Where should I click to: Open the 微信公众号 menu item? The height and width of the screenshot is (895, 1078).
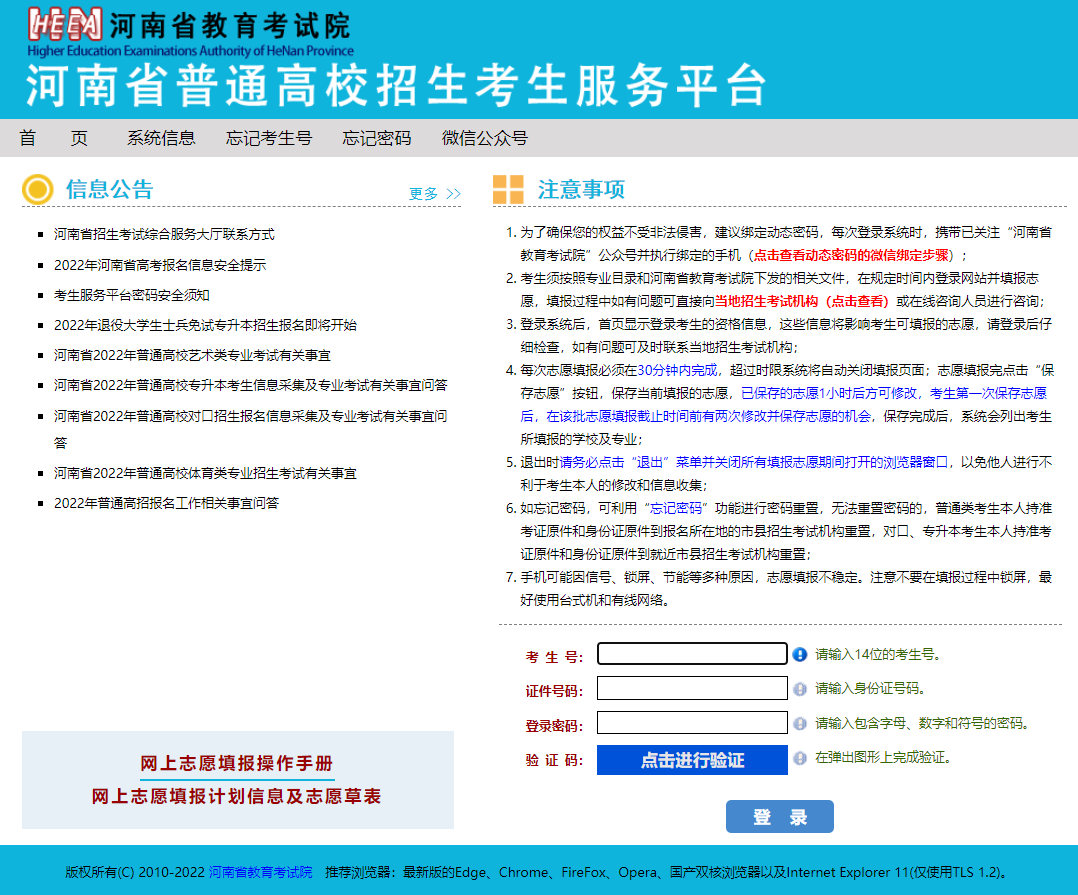pyautogui.click(x=484, y=138)
